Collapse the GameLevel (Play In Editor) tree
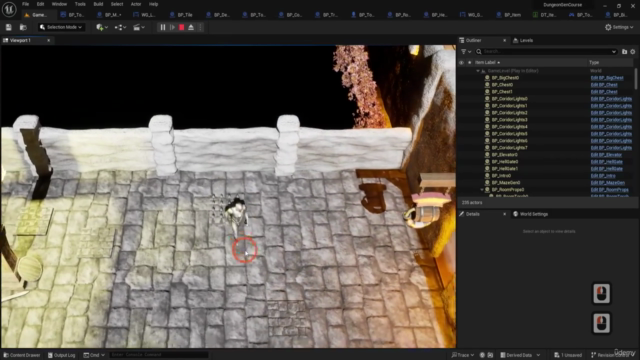The image size is (640, 360). 478,71
